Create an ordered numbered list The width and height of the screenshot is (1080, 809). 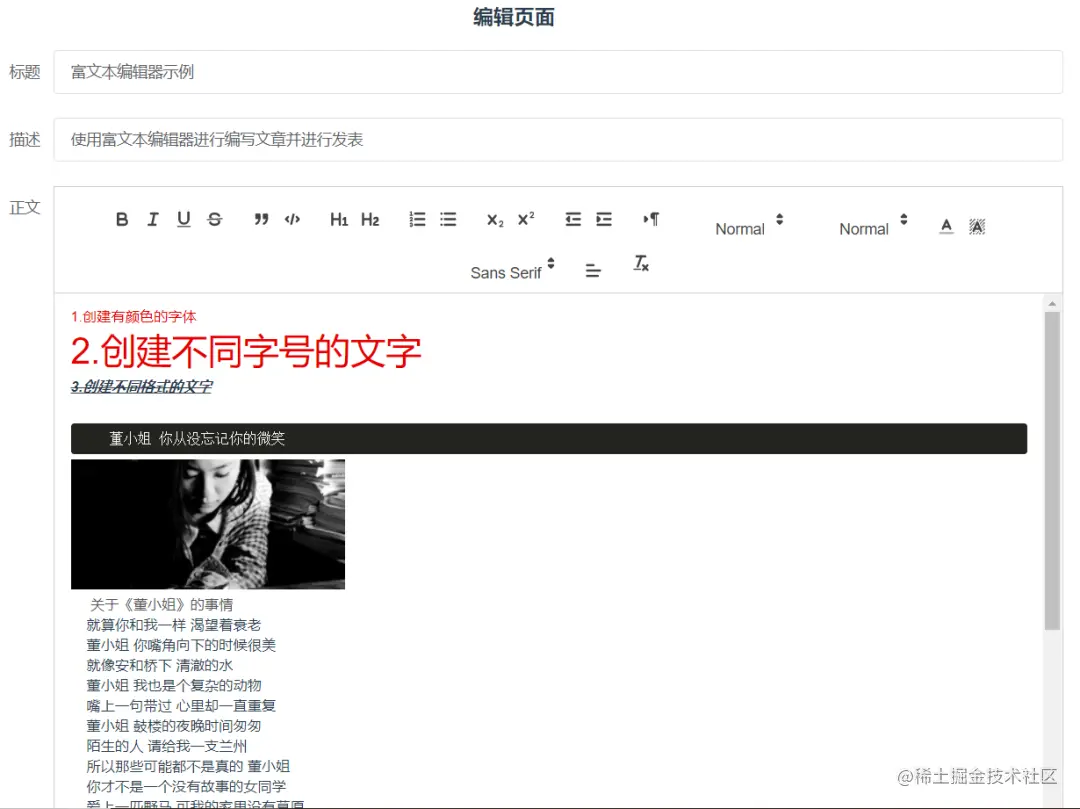coord(417,220)
